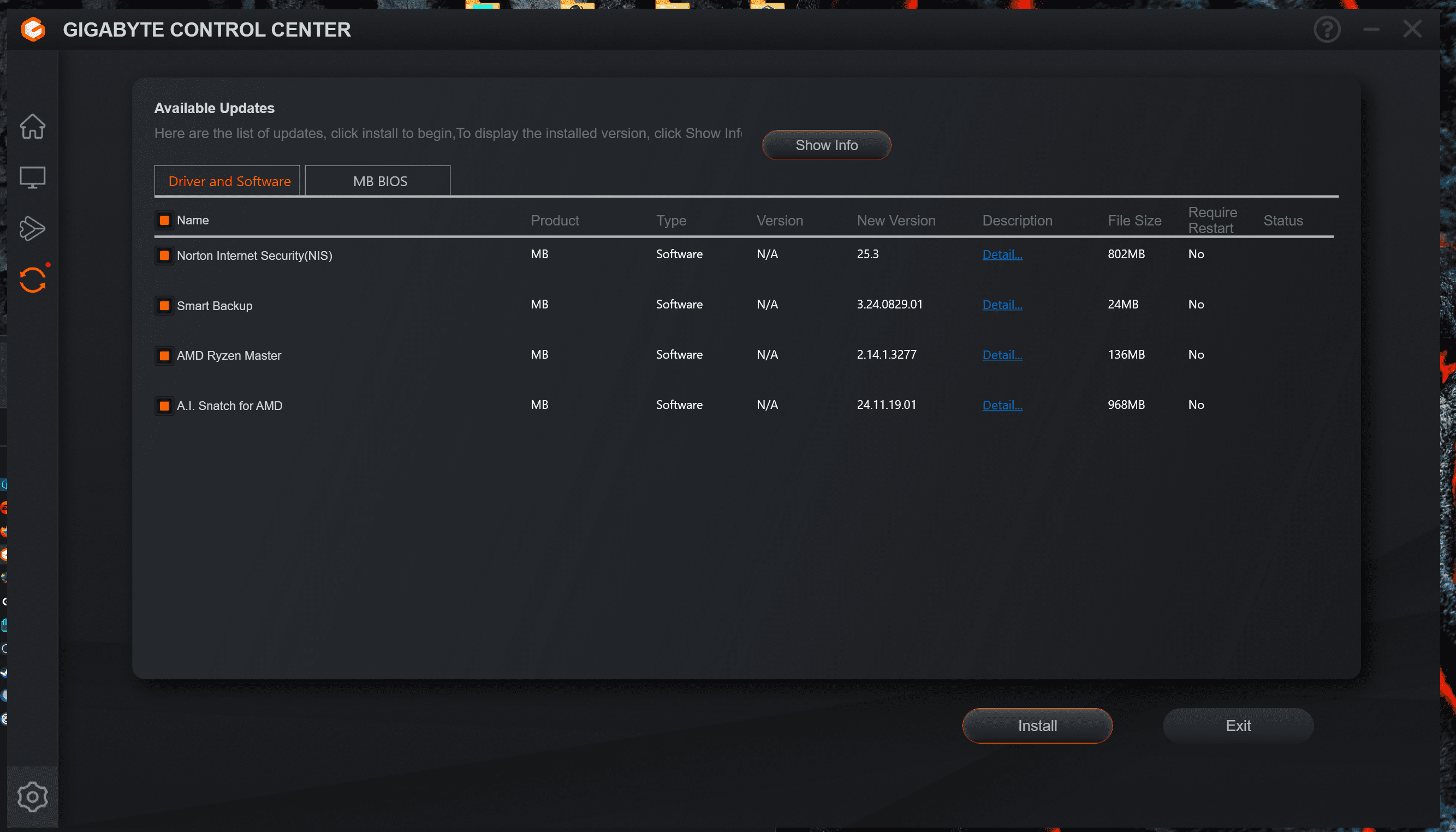The image size is (1456, 832).
Task: Minimize the Gigabyte Control Center window
Action: pyautogui.click(x=1371, y=29)
